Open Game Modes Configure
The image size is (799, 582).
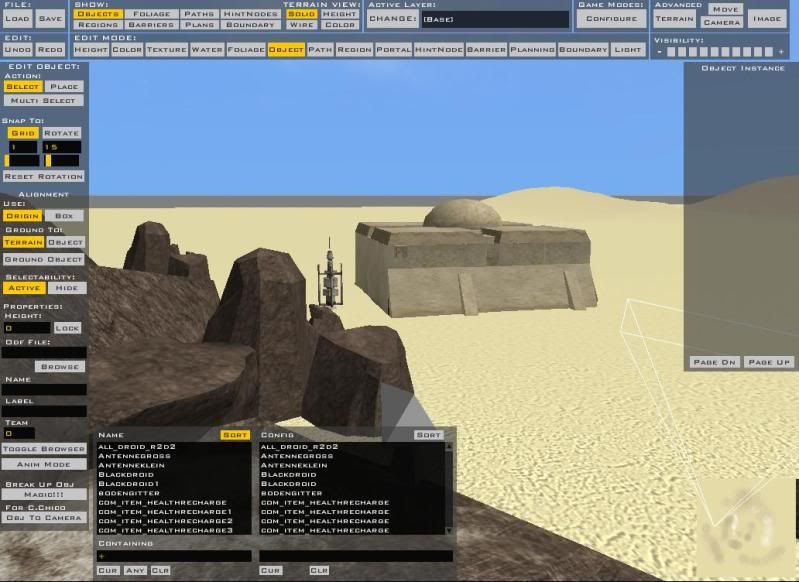click(611, 19)
